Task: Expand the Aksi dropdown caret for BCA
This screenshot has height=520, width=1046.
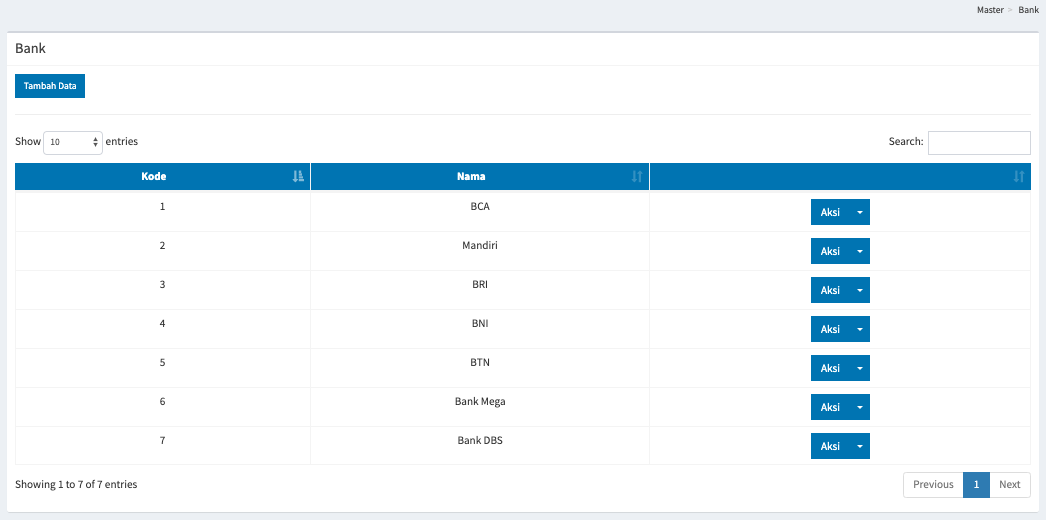Action: 860,212
